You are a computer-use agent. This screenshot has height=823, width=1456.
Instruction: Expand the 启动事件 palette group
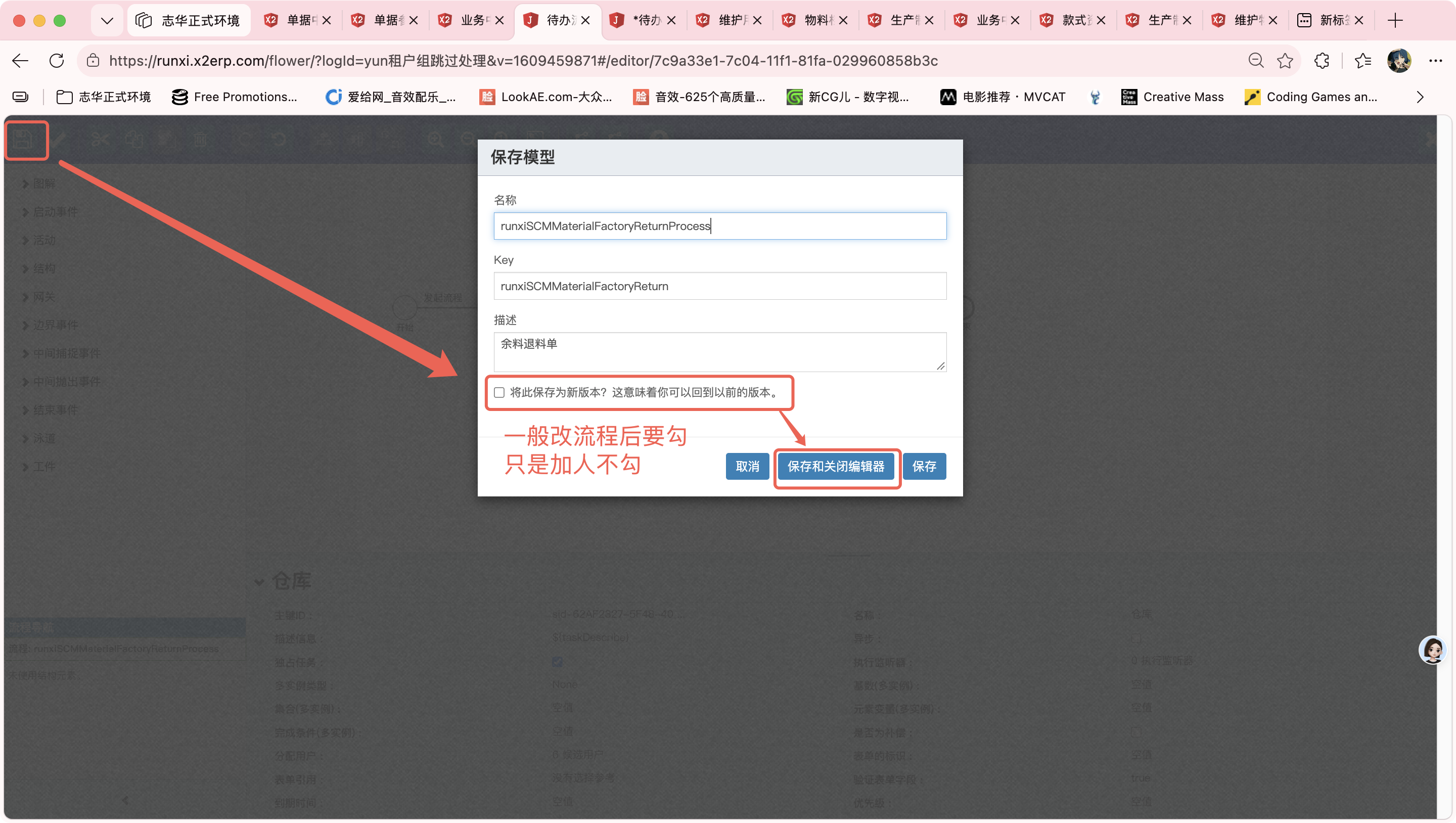[50, 211]
